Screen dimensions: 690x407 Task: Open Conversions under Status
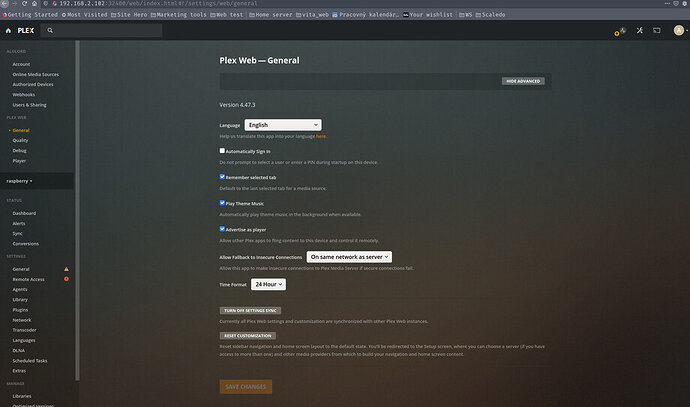pos(26,243)
